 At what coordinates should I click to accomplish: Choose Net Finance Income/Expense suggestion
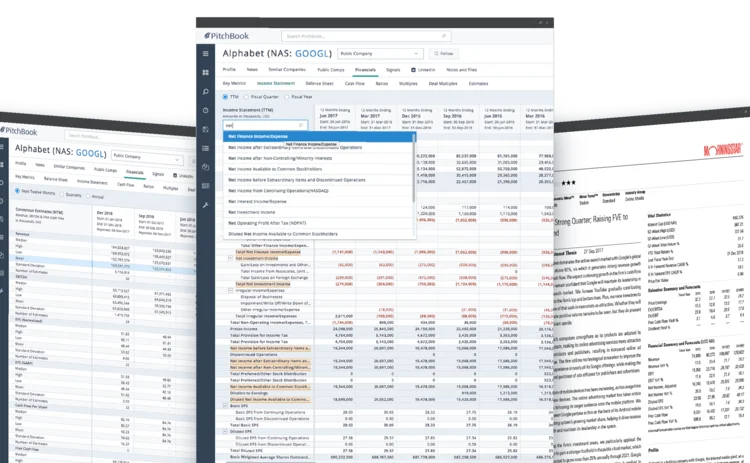point(319,136)
